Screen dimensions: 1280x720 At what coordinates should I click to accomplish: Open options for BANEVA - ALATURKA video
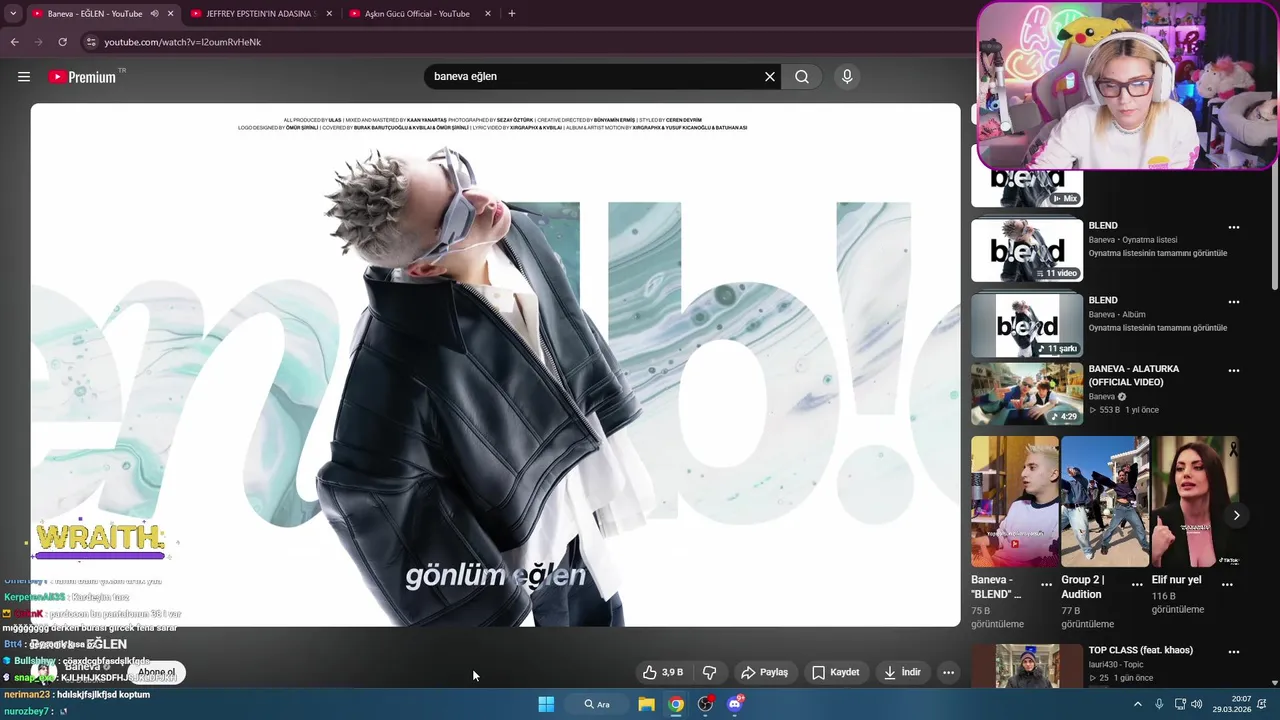1234,370
